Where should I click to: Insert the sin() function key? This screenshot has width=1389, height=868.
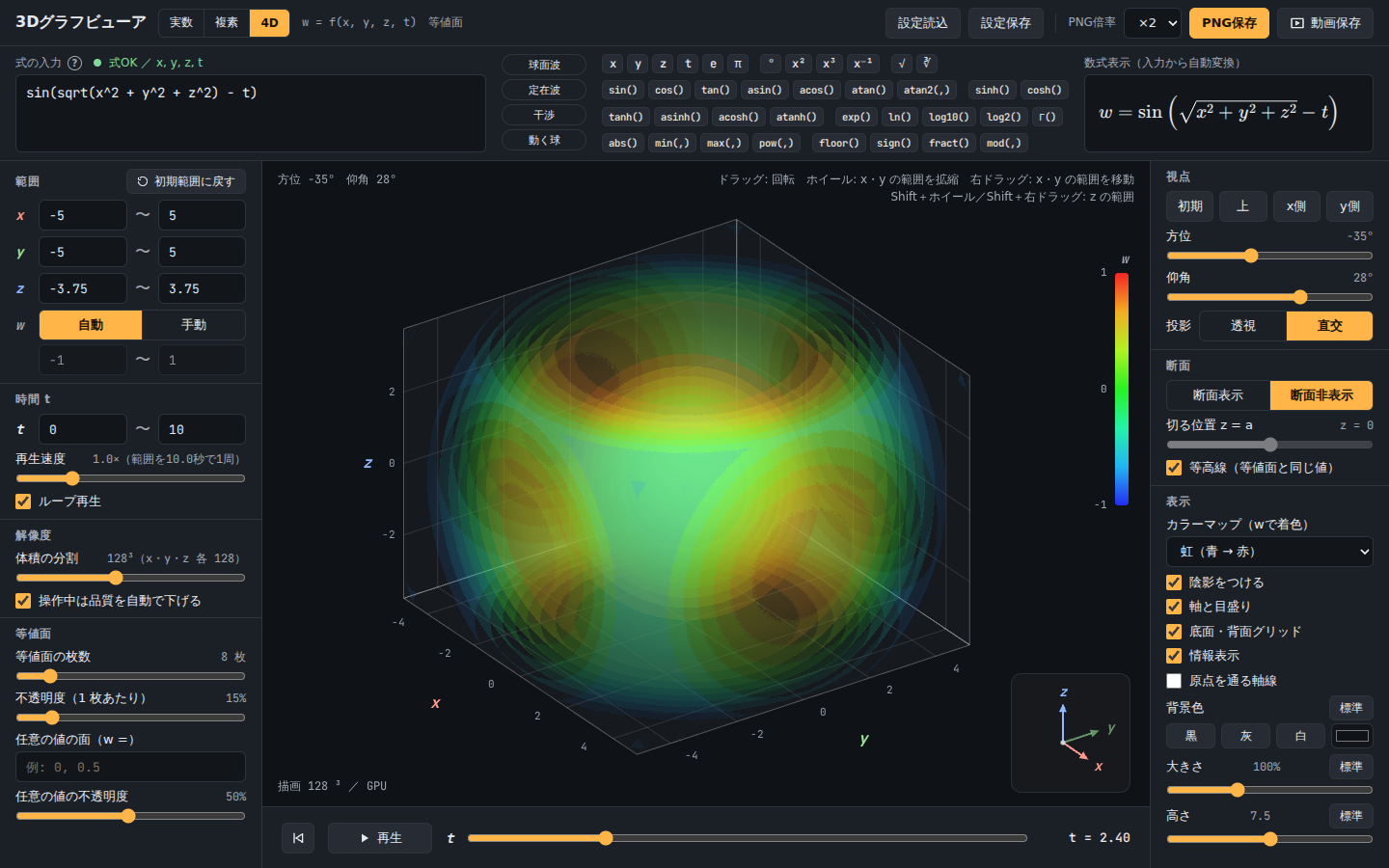623,90
